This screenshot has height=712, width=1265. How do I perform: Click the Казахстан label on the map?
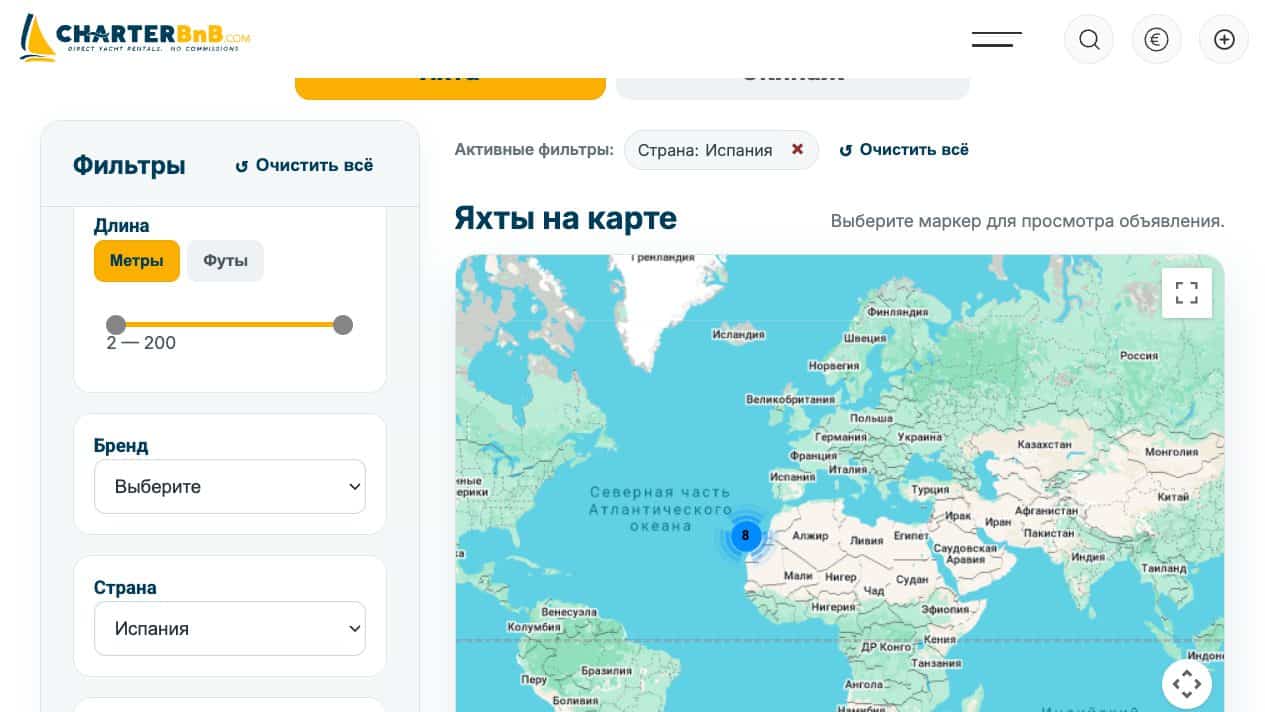1044,444
